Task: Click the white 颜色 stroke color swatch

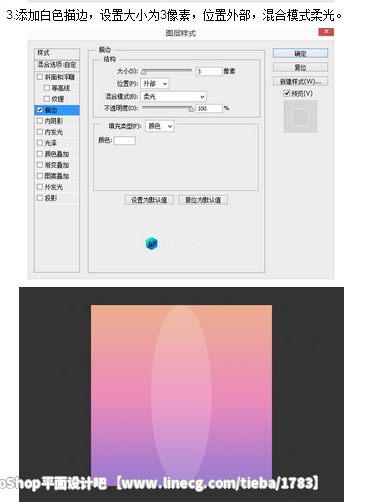Action: click(x=125, y=141)
